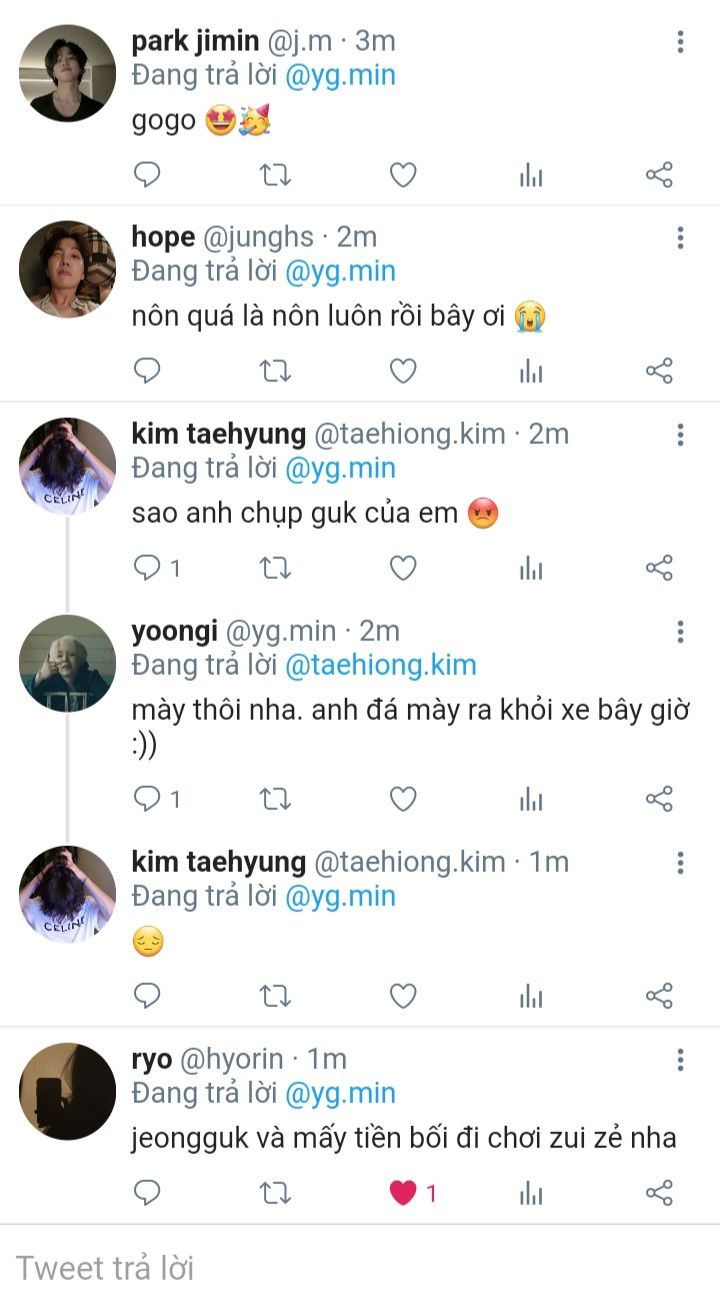Screen dimensions: 720x1310
Task: Open more options menu on hope's tweet
Action: pyautogui.click(x=680, y=237)
